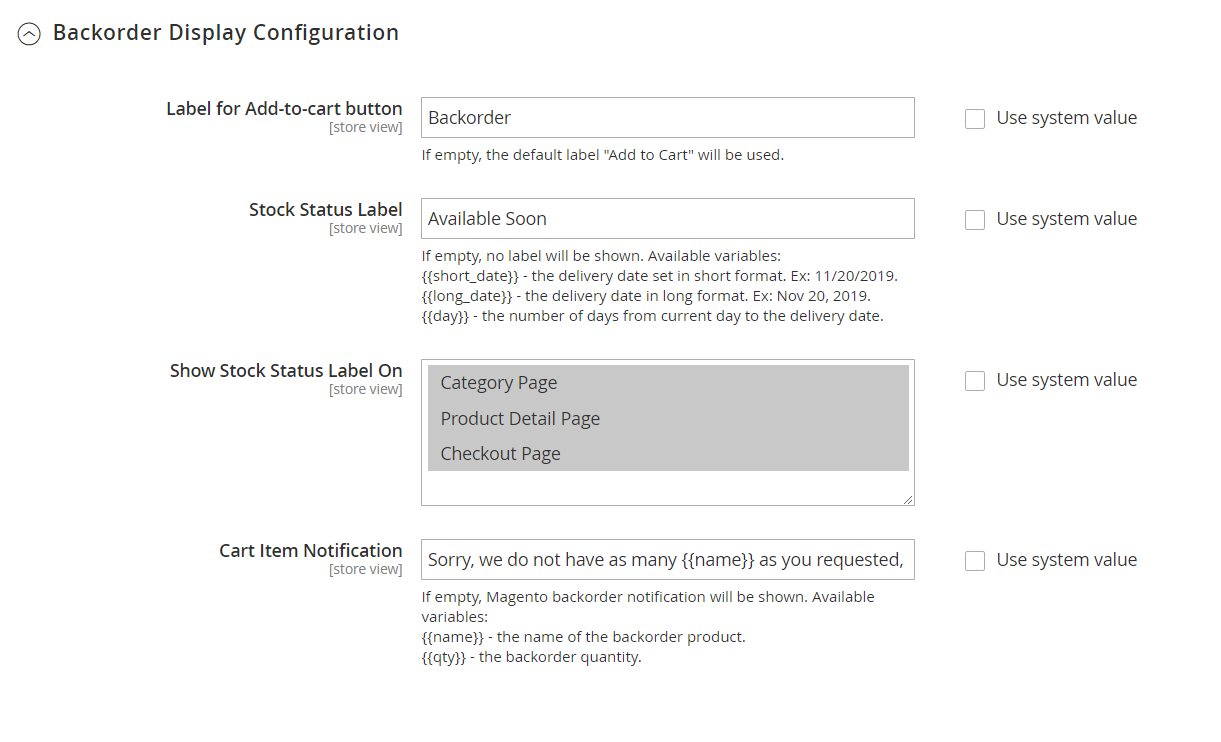Click empty area below Checkout Page in the list

pyautogui.click(x=667, y=487)
